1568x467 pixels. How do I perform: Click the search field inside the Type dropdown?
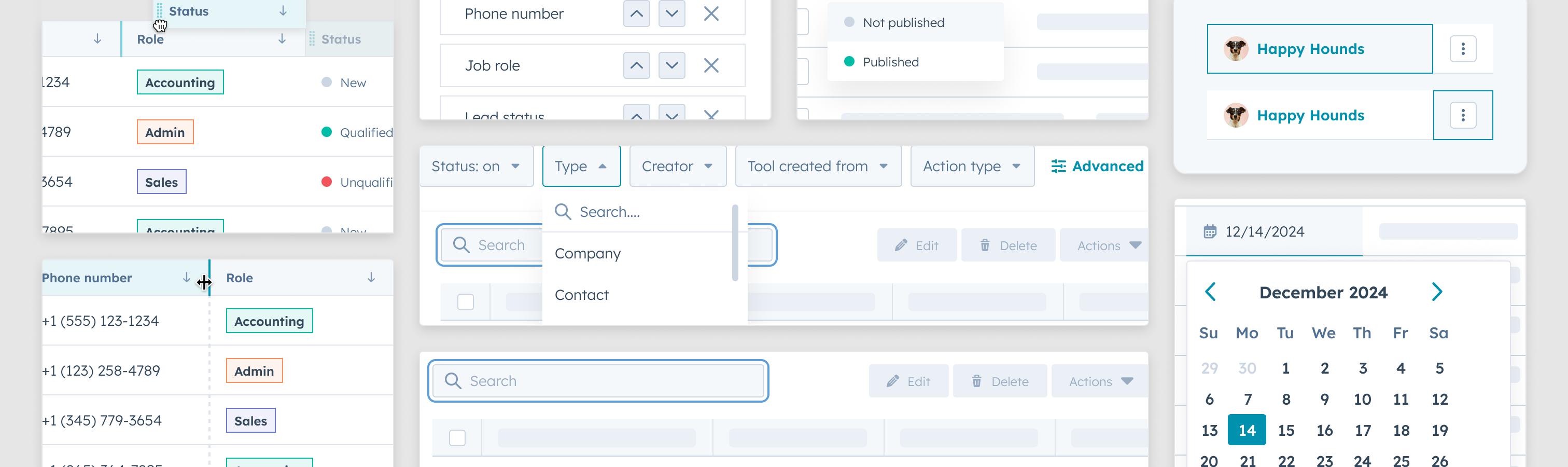[637, 212]
